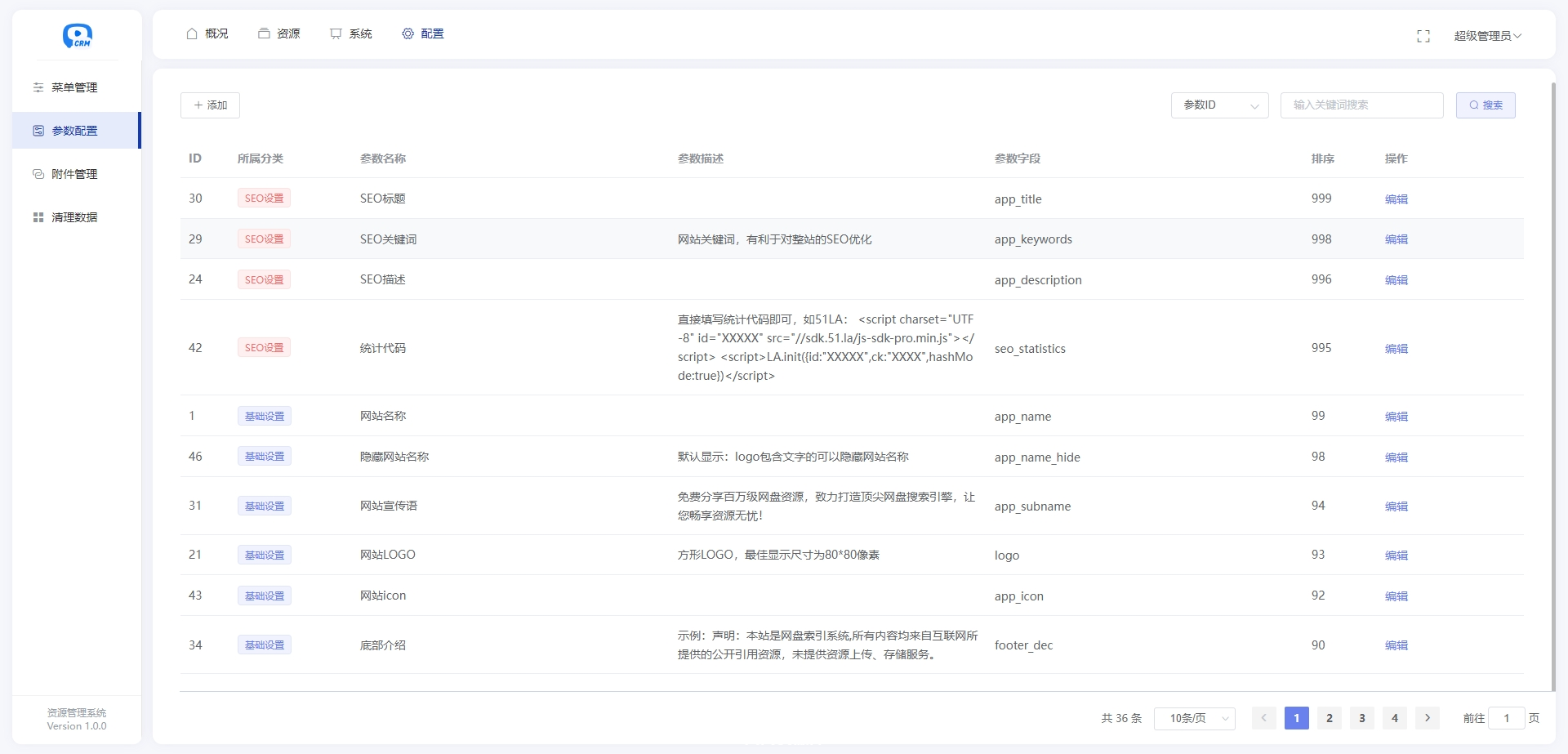Click the 操作 column header
This screenshot has height=754, width=1568.
tap(1396, 158)
